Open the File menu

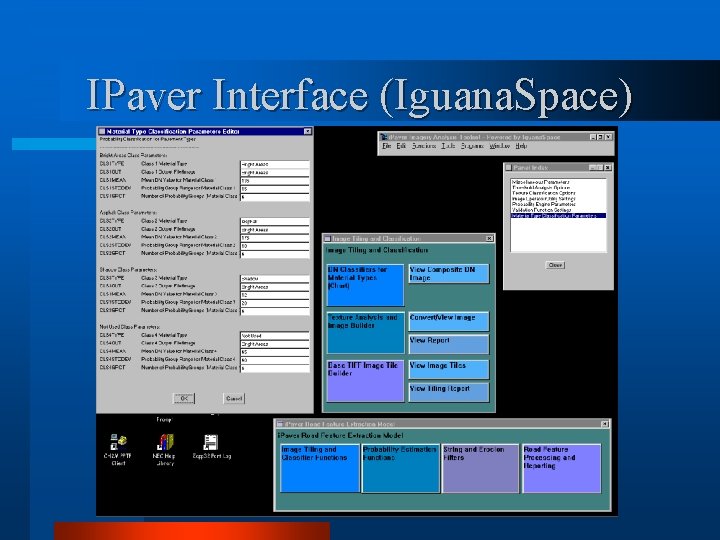click(387, 146)
